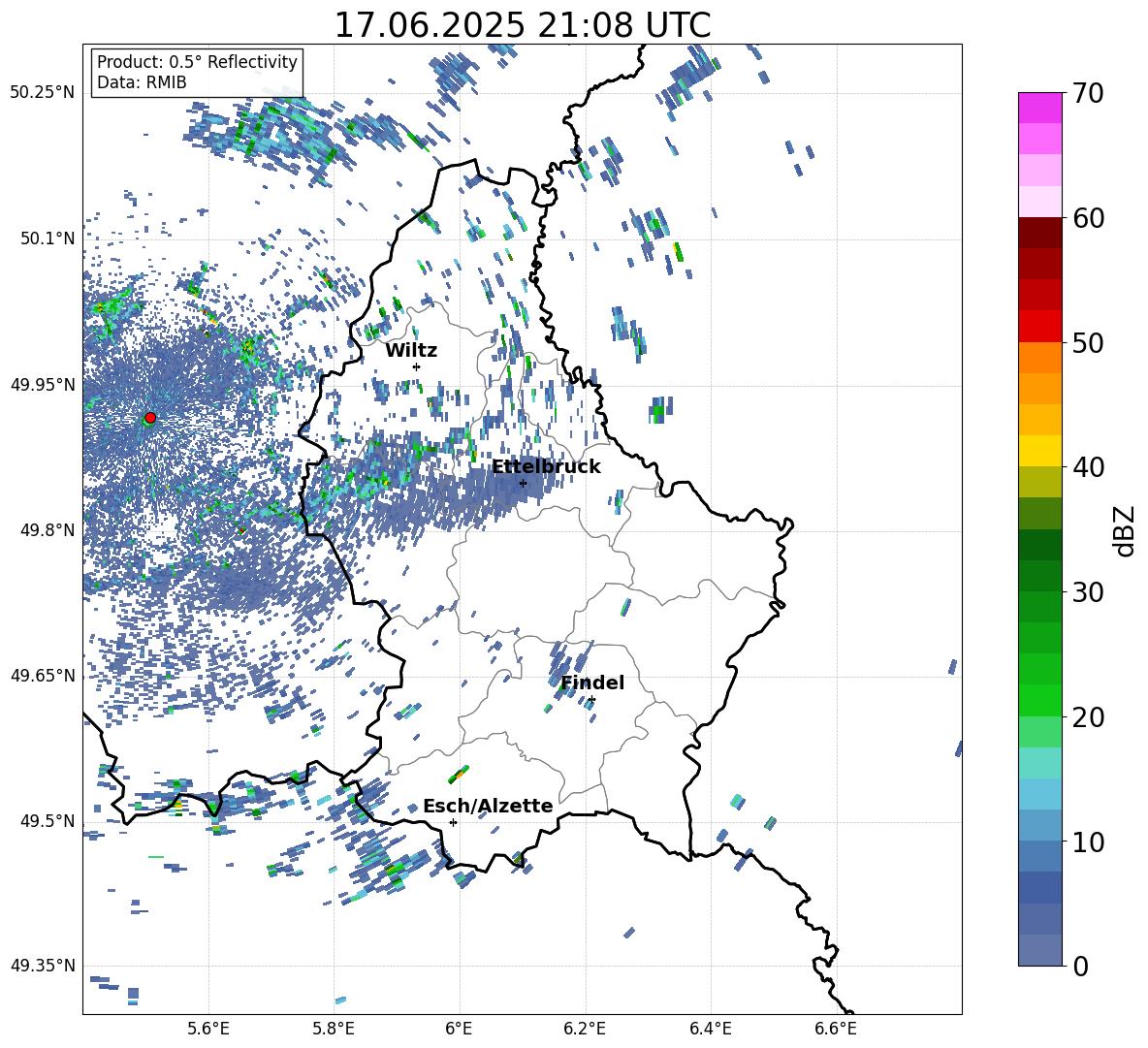Click the 50.25°N latitude label
1148x1048 pixels.
pos(43,93)
